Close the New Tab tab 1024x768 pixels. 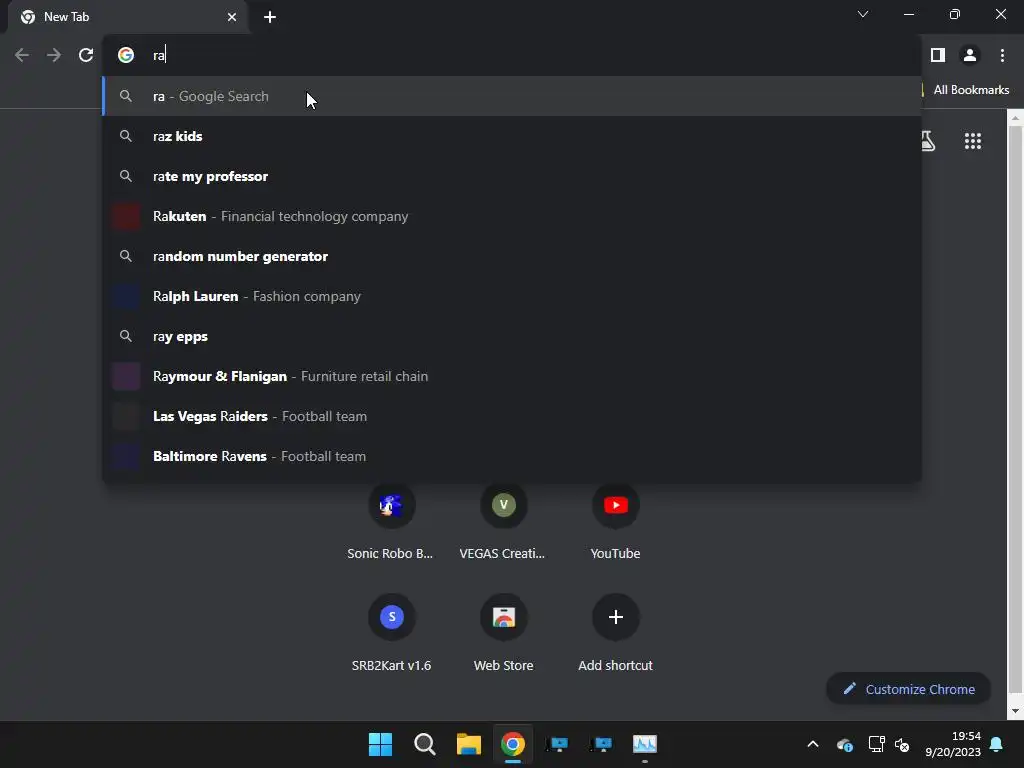pyautogui.click(x=232, y=17)
